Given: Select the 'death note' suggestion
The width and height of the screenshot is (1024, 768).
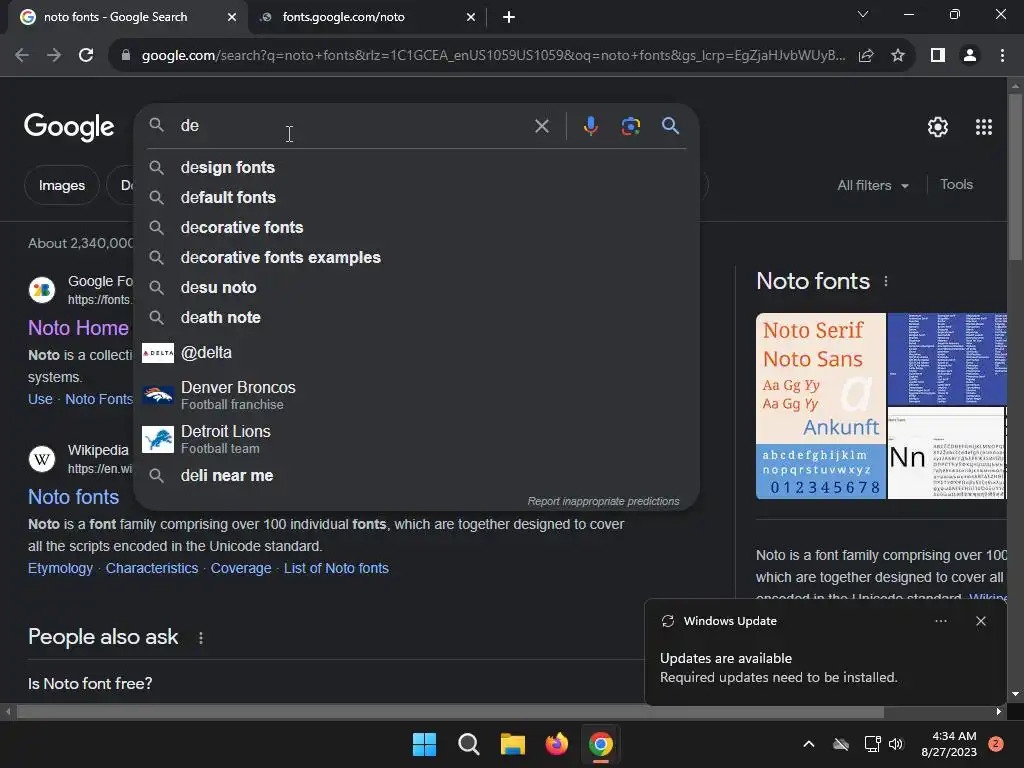Looking at the screenshot, I should coord(416,318).
